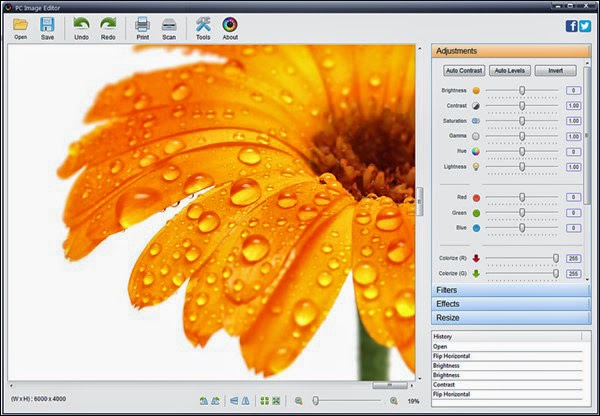Open the Twitter link icon
600x416 pixels.
585,26
